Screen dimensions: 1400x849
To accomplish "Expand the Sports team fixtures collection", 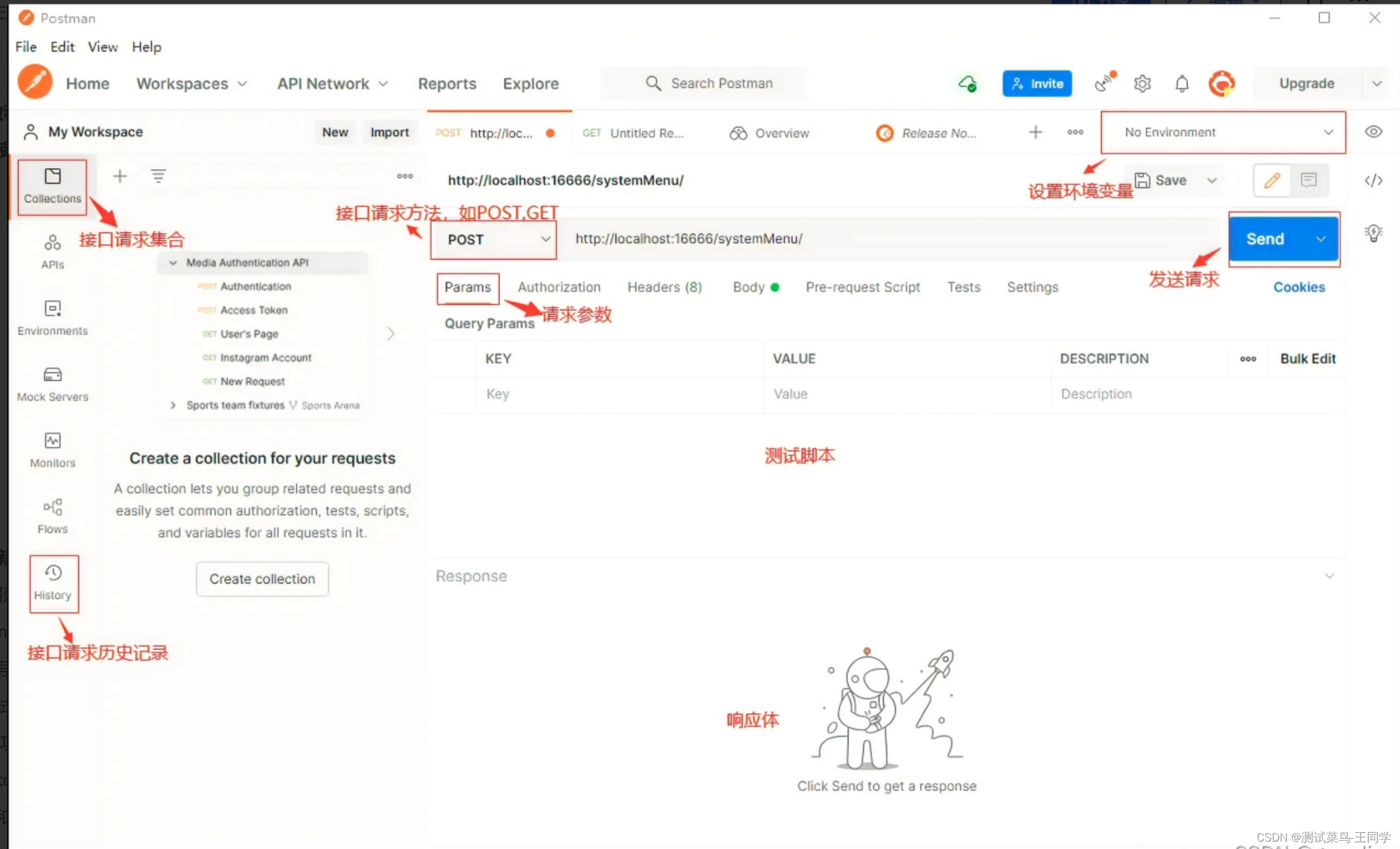I will tap(174, 405).
